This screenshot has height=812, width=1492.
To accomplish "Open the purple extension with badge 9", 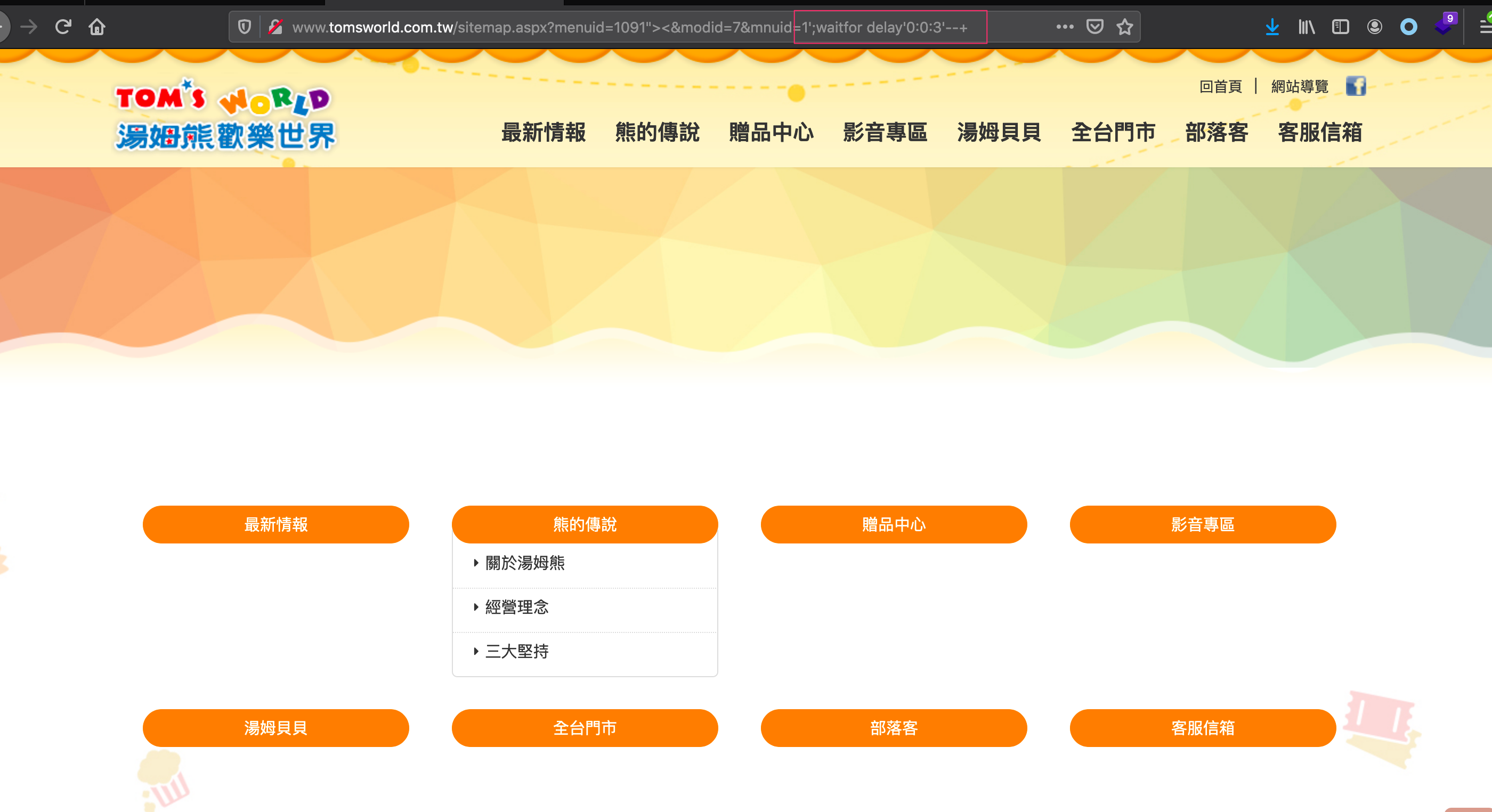I will tap(1445, 25).
